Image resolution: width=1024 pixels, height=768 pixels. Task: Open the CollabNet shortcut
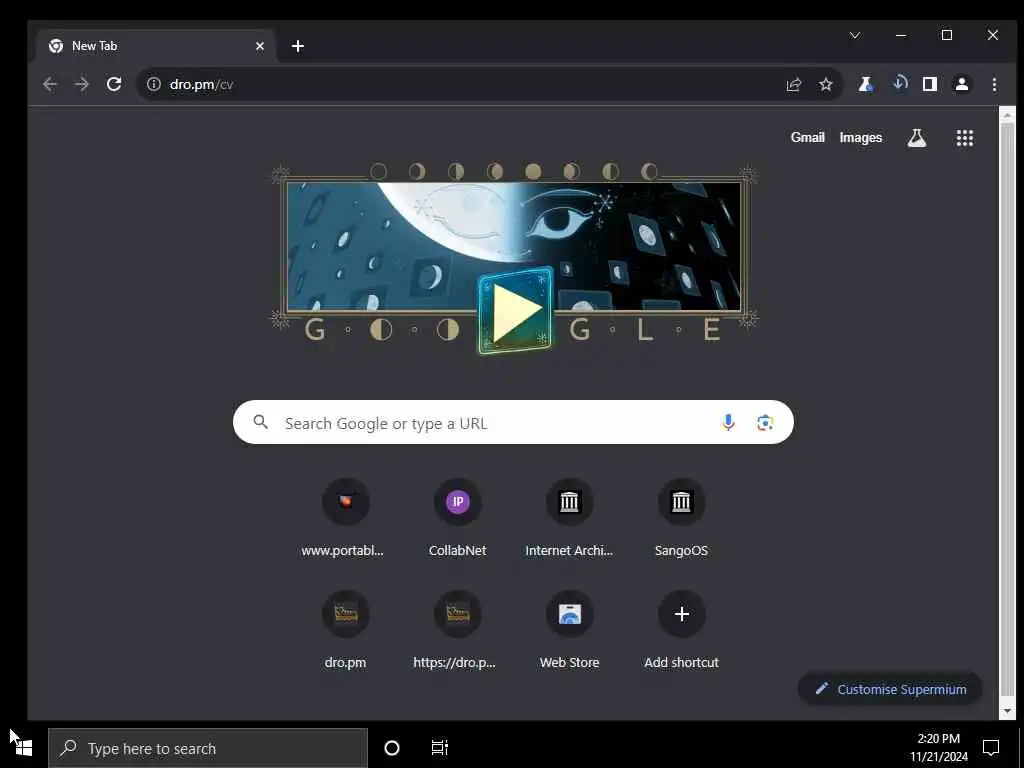pyautogui.click(x=458, y=519)
